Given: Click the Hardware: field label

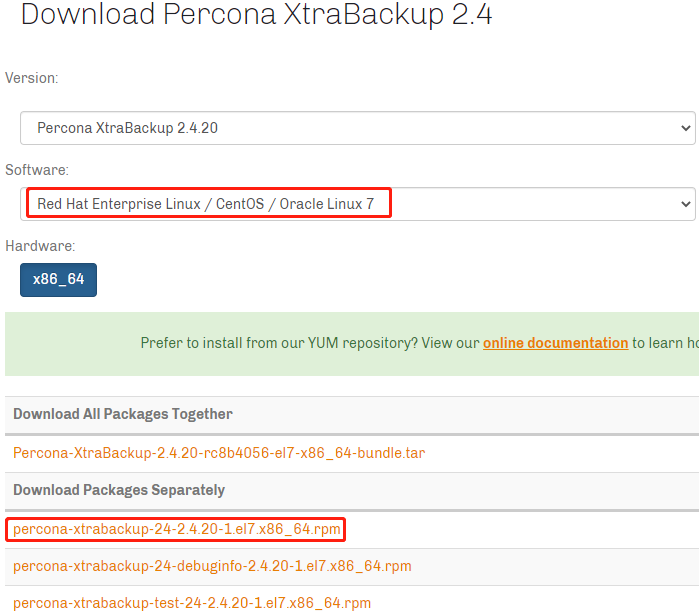Looking at the screenshot, I should point(40,246).
